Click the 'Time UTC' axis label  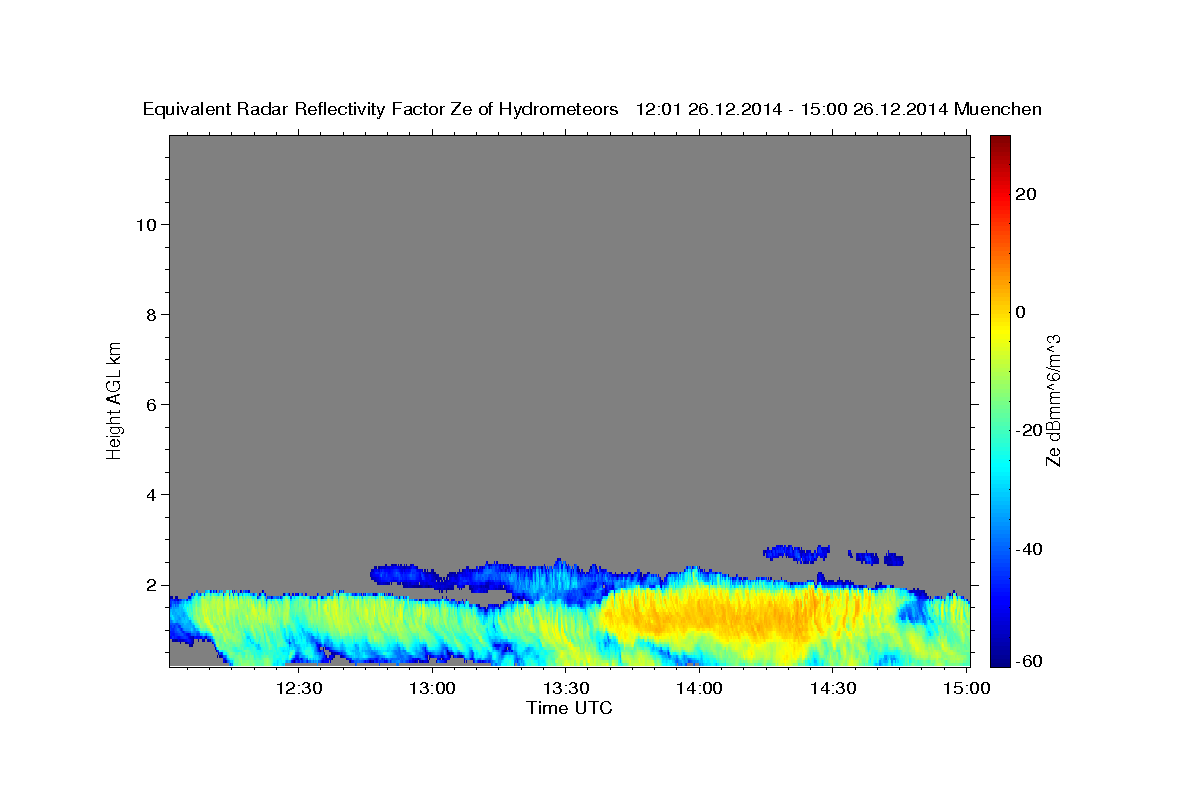click(569, 708)
